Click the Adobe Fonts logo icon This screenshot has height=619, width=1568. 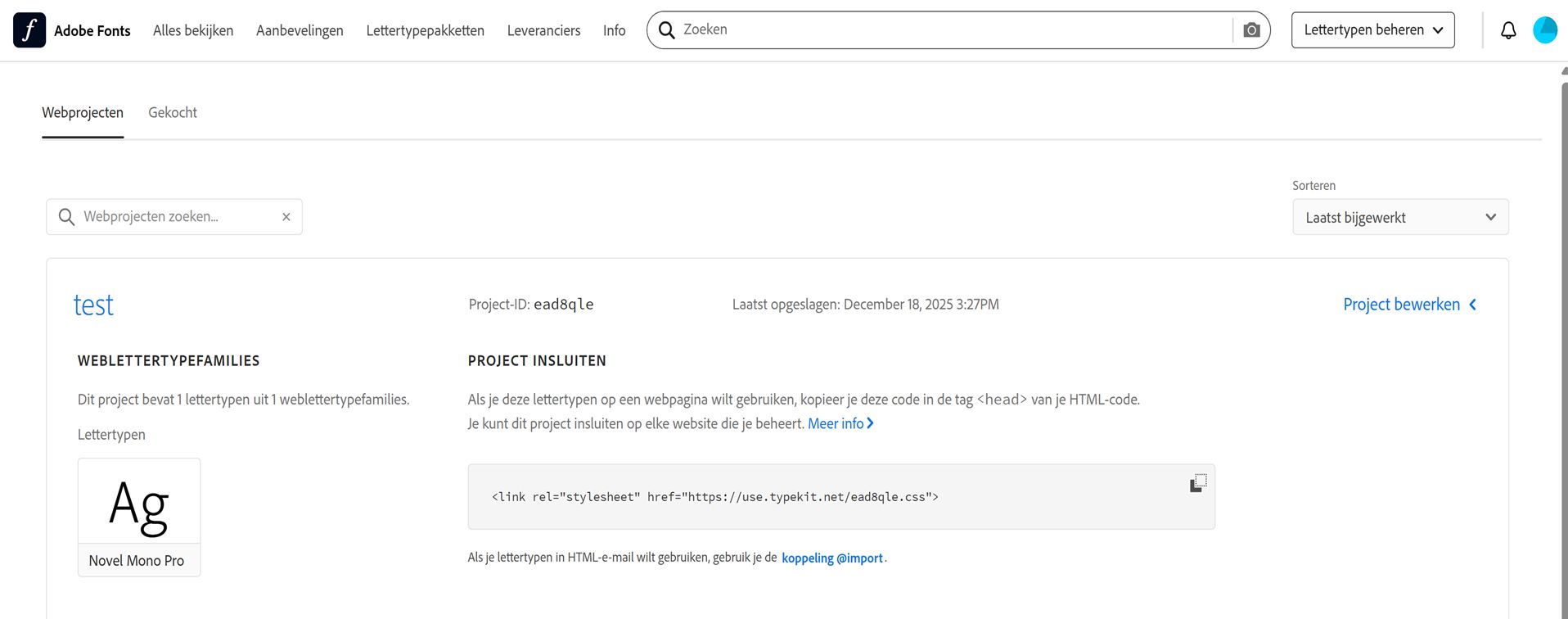point(29,30)
